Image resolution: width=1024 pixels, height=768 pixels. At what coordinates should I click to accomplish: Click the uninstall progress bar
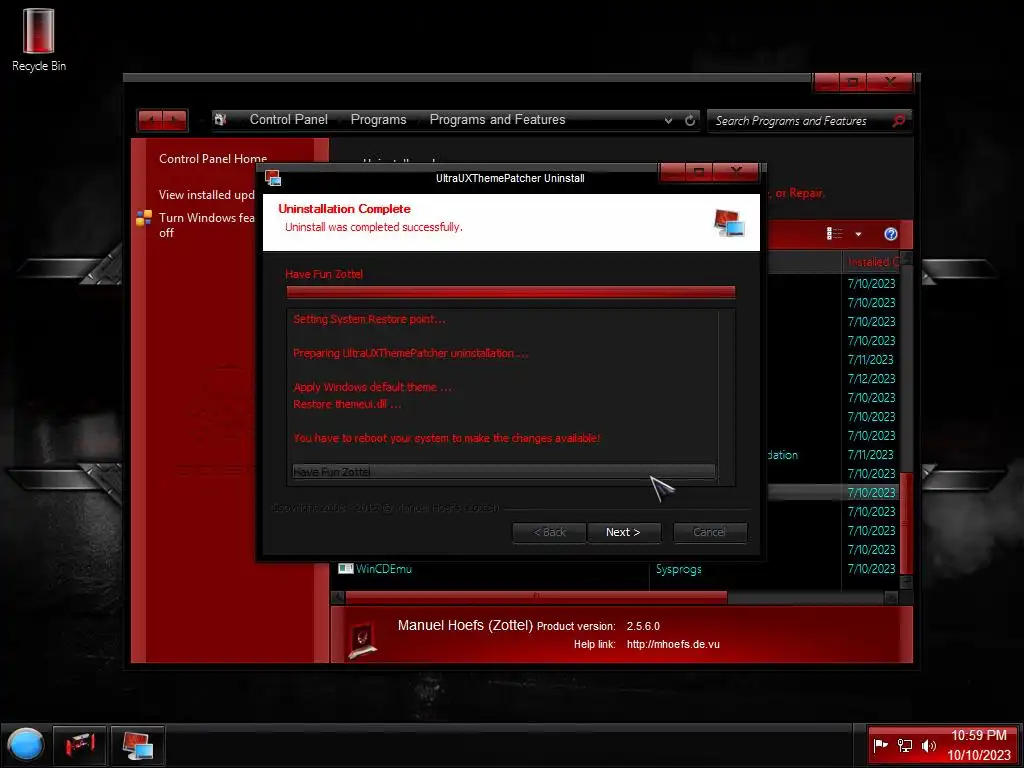(511, 292)
